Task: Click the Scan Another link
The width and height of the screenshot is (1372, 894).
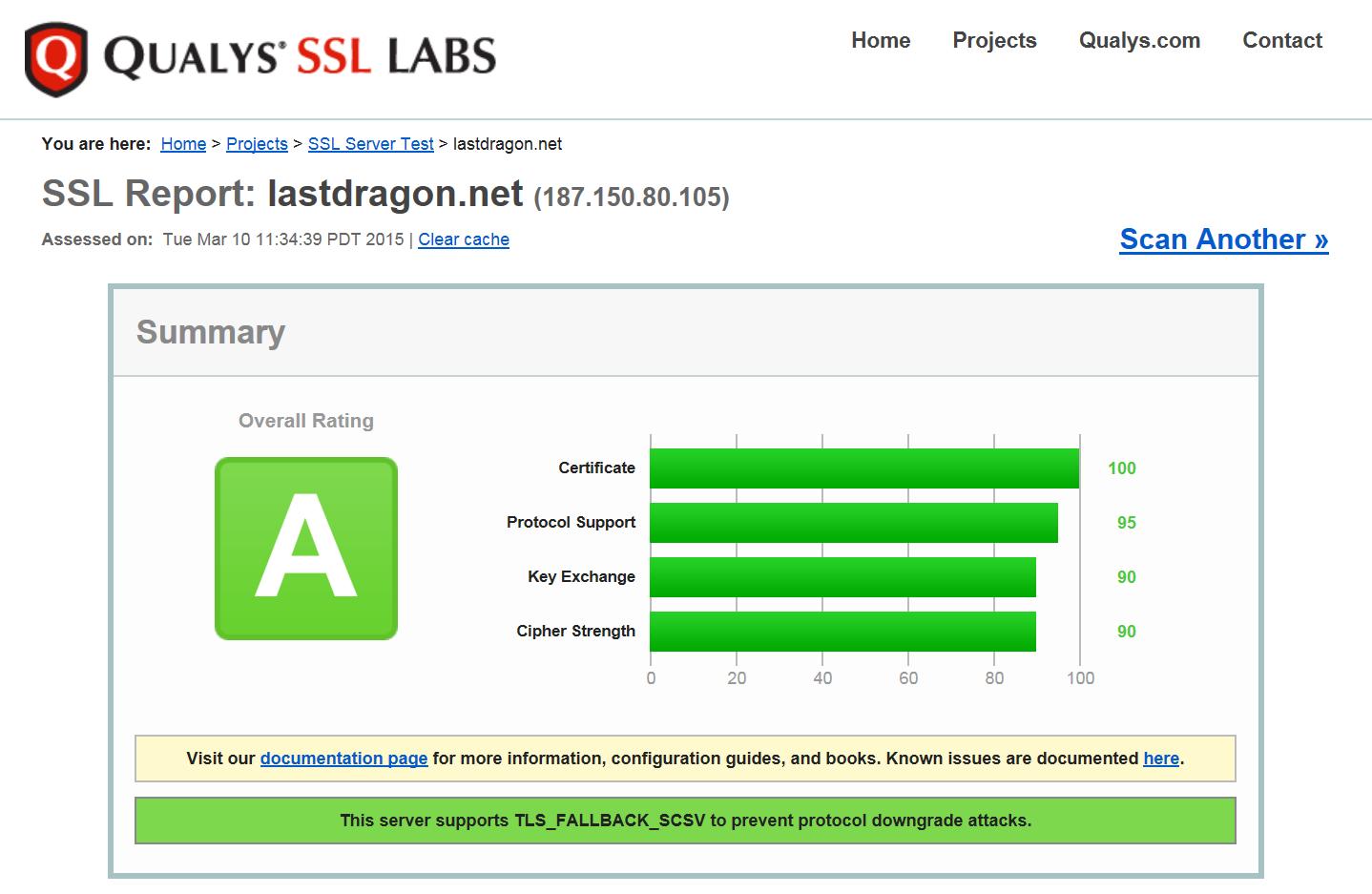Action: 1223,239
